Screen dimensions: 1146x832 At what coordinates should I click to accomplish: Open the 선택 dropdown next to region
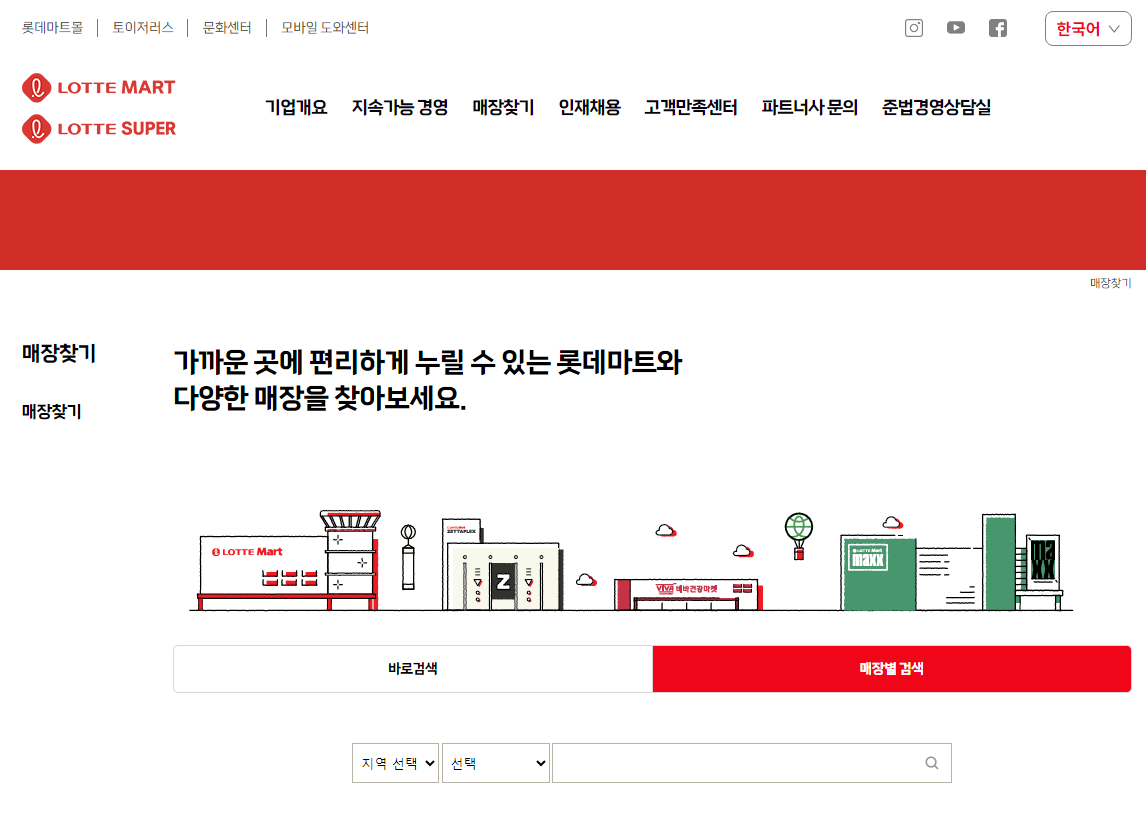click(x=496, y=763)
